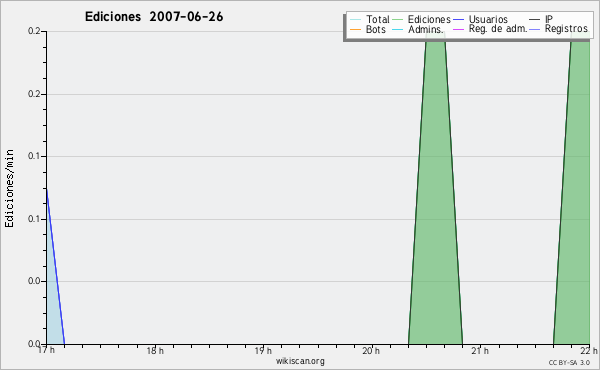
Task: Click the light cyan Total legend line
Action: (355, 20)
